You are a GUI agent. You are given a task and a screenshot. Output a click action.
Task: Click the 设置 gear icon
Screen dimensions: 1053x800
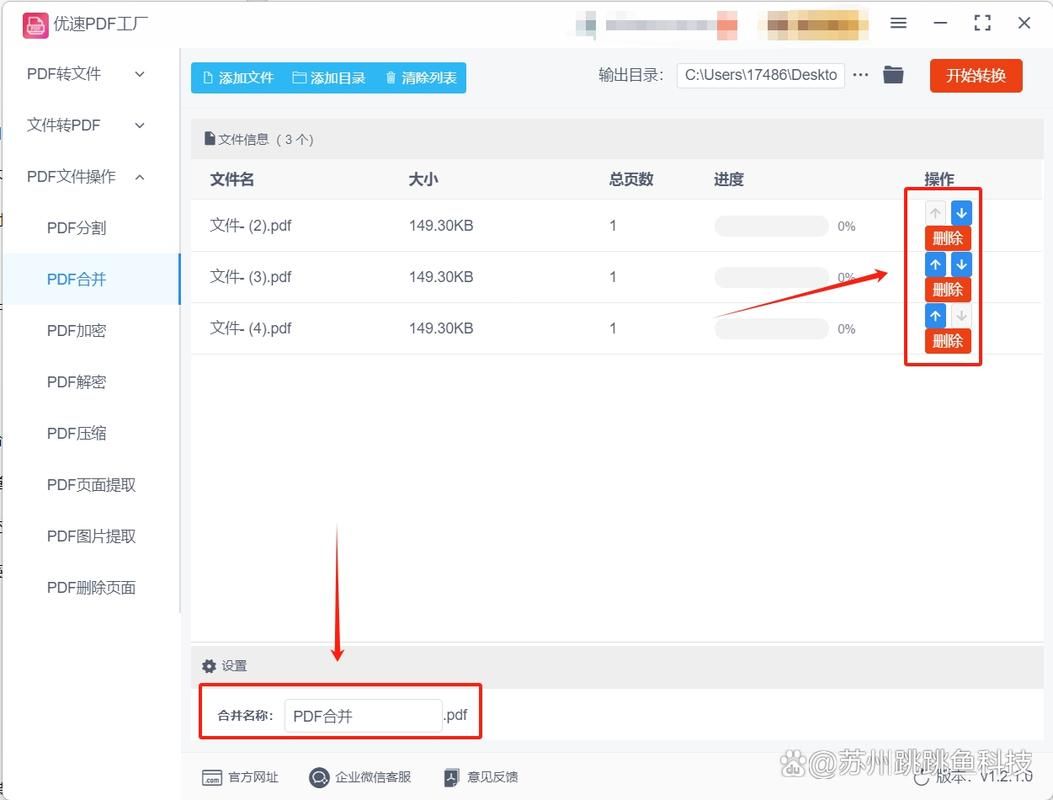click(209, 666)
